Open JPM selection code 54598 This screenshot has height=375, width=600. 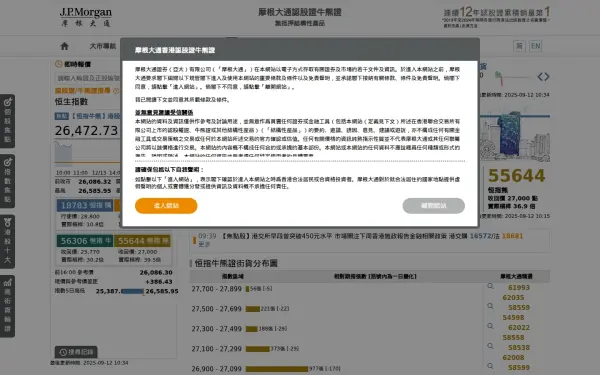point(513,318)
